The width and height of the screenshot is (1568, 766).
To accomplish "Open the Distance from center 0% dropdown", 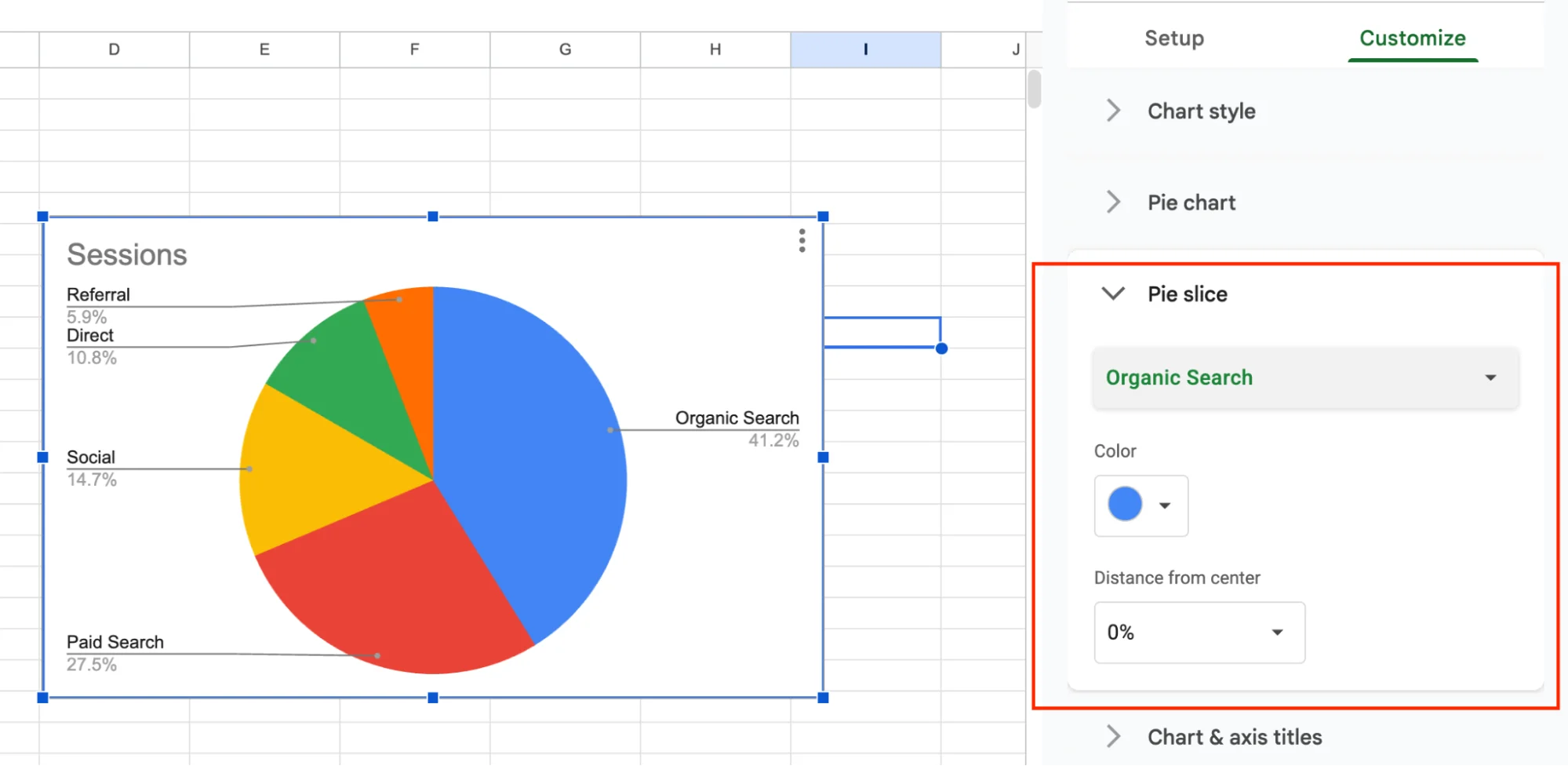I will 1199,633.
